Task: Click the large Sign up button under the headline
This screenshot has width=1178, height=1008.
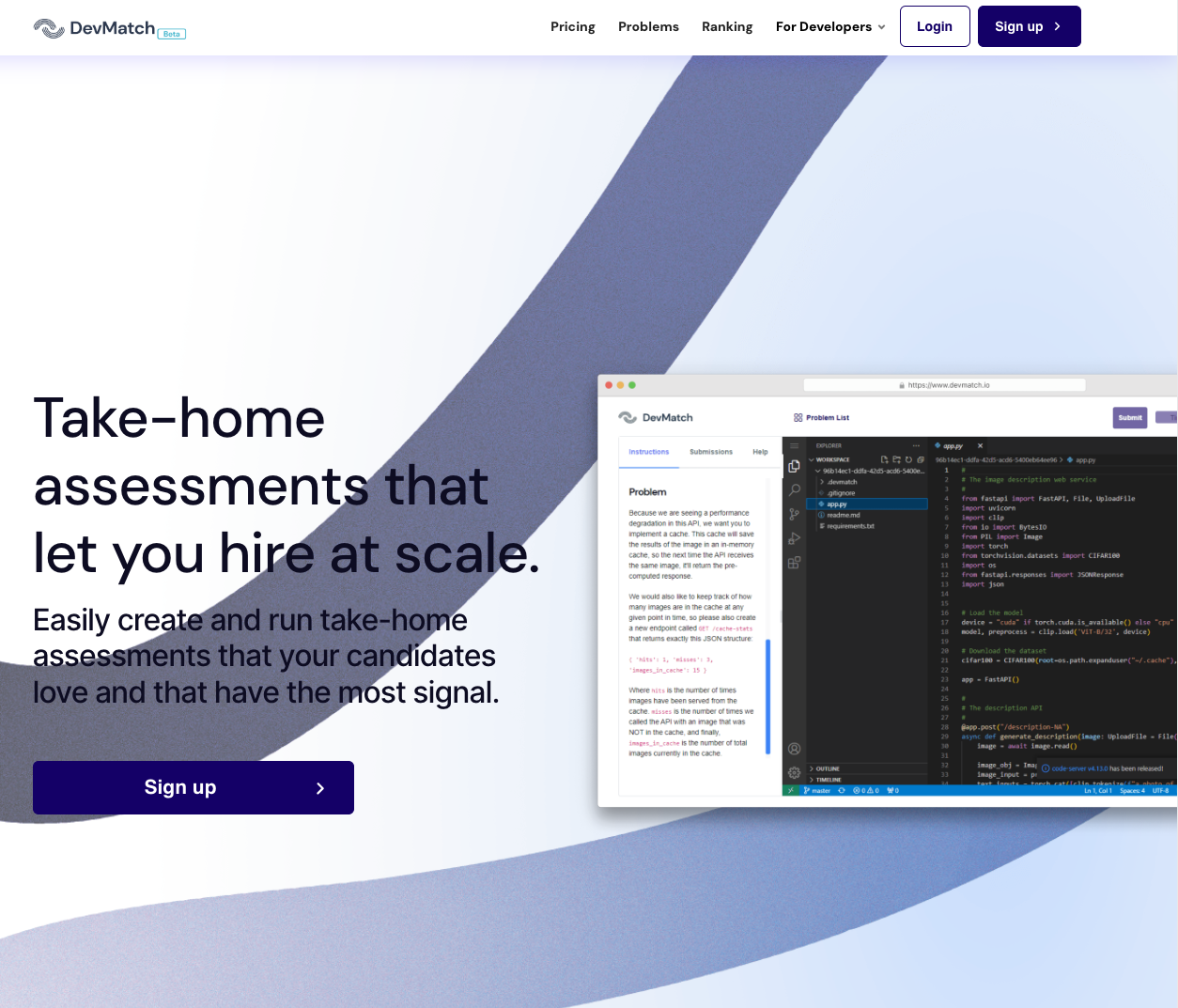Action: pos(194,787)
